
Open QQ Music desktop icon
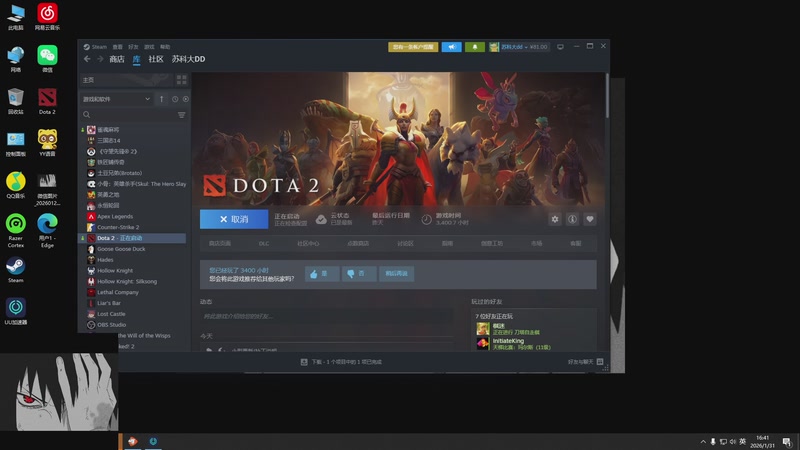pyautogui.click(x=16, y=185)
